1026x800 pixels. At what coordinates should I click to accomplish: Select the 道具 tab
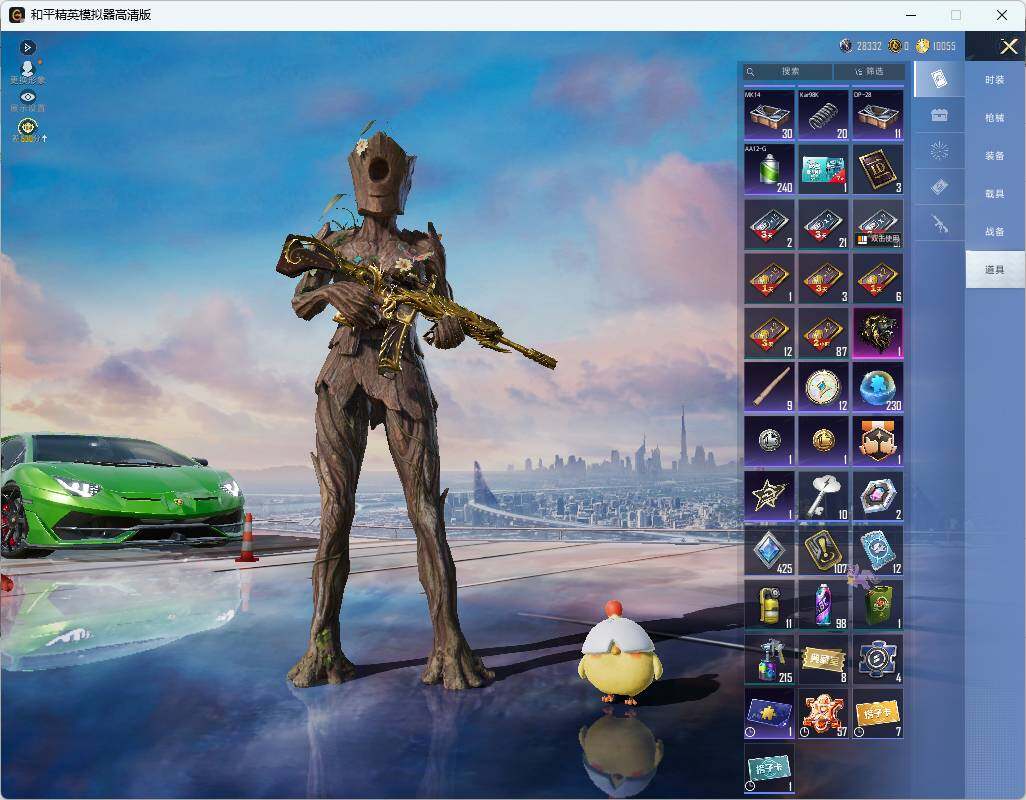tap(995, 270)
